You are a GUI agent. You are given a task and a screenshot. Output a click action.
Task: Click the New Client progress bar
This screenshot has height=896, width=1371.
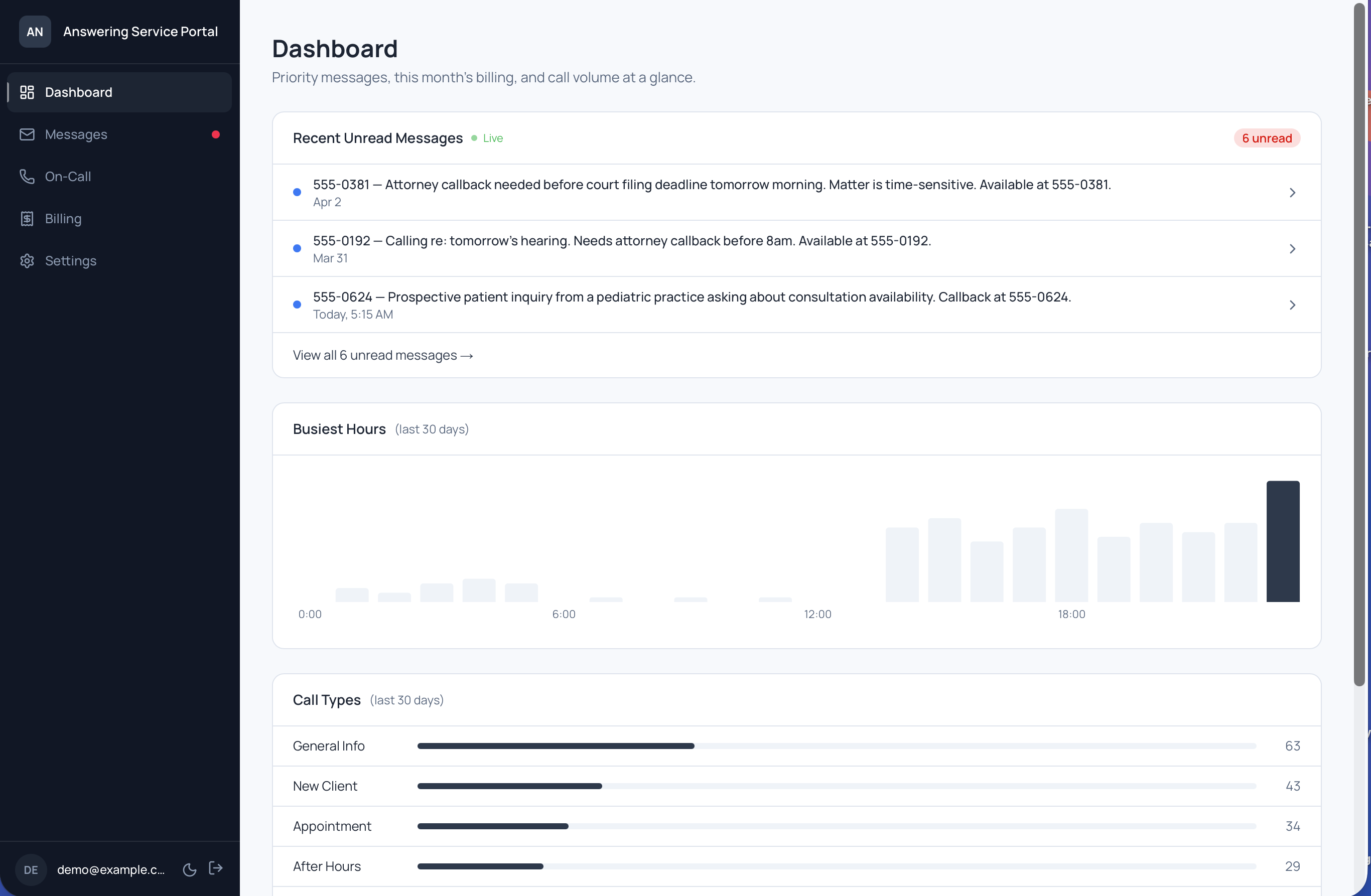(x=509, y=786)
